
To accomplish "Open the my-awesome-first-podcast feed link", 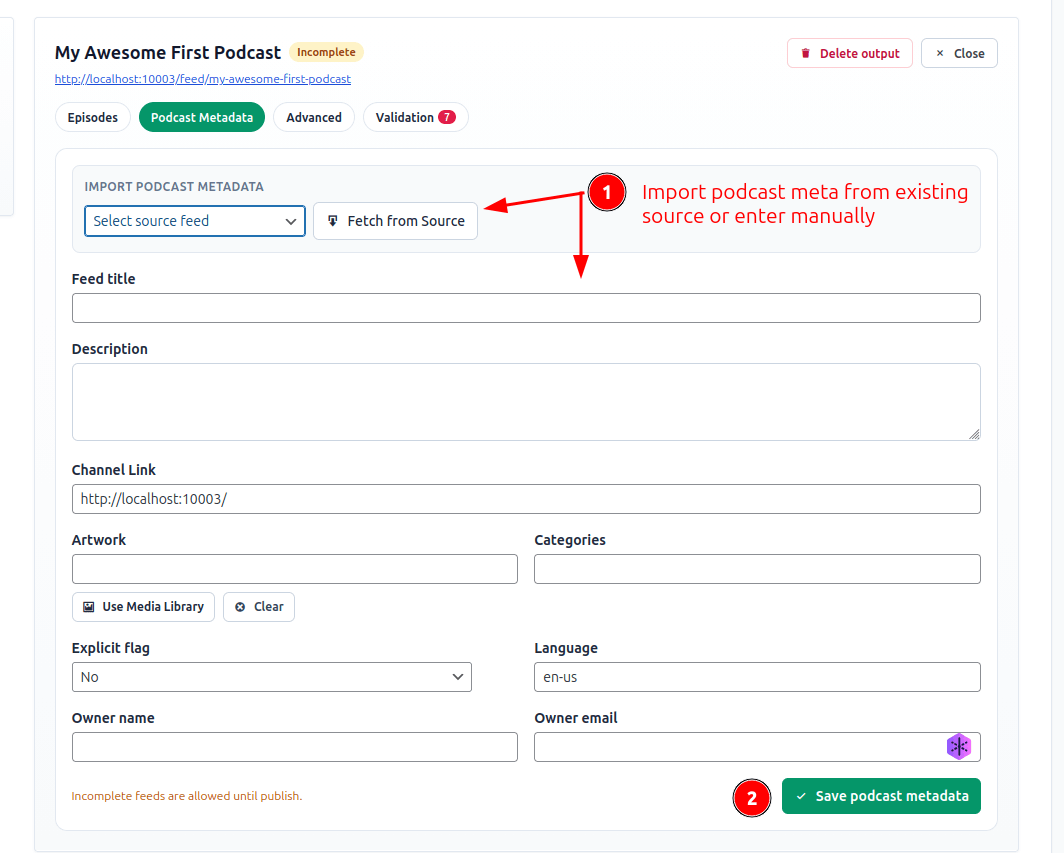I will [x=202, y=79].
